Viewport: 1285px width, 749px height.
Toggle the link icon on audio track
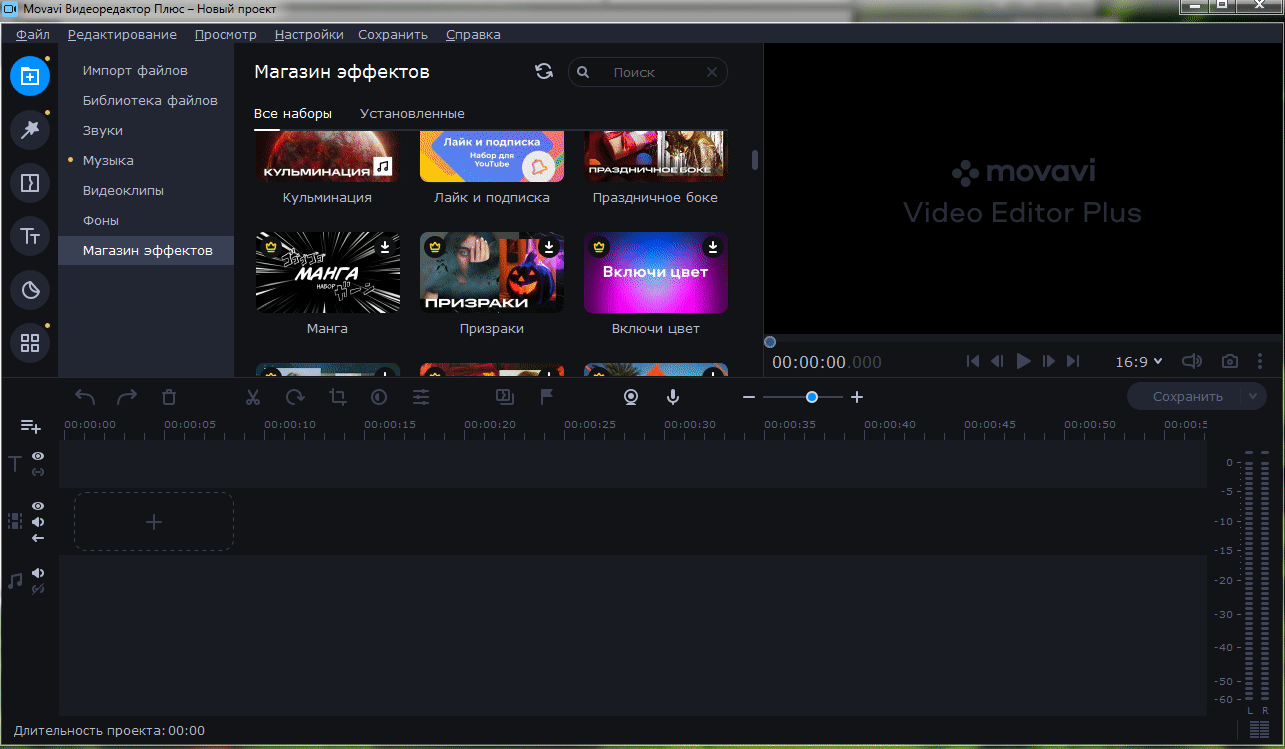[38, 589]
